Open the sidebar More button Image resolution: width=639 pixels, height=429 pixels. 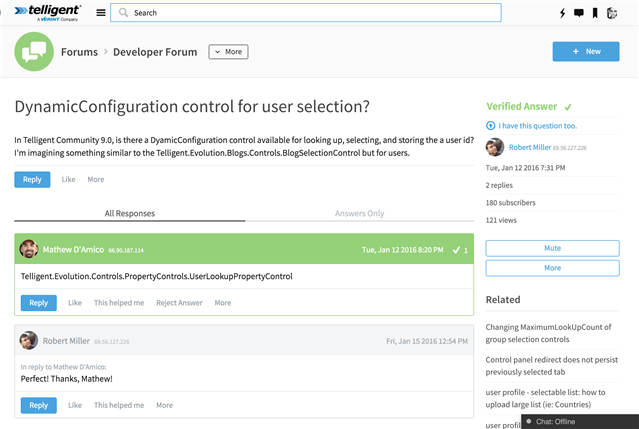tap(553, 268)
